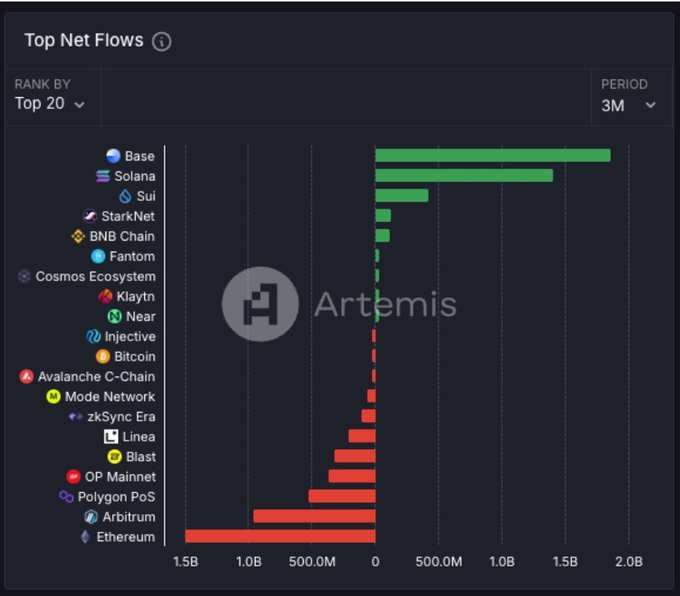
Task: Select the green StarkNet inflow bar
Action: [383, 216]
